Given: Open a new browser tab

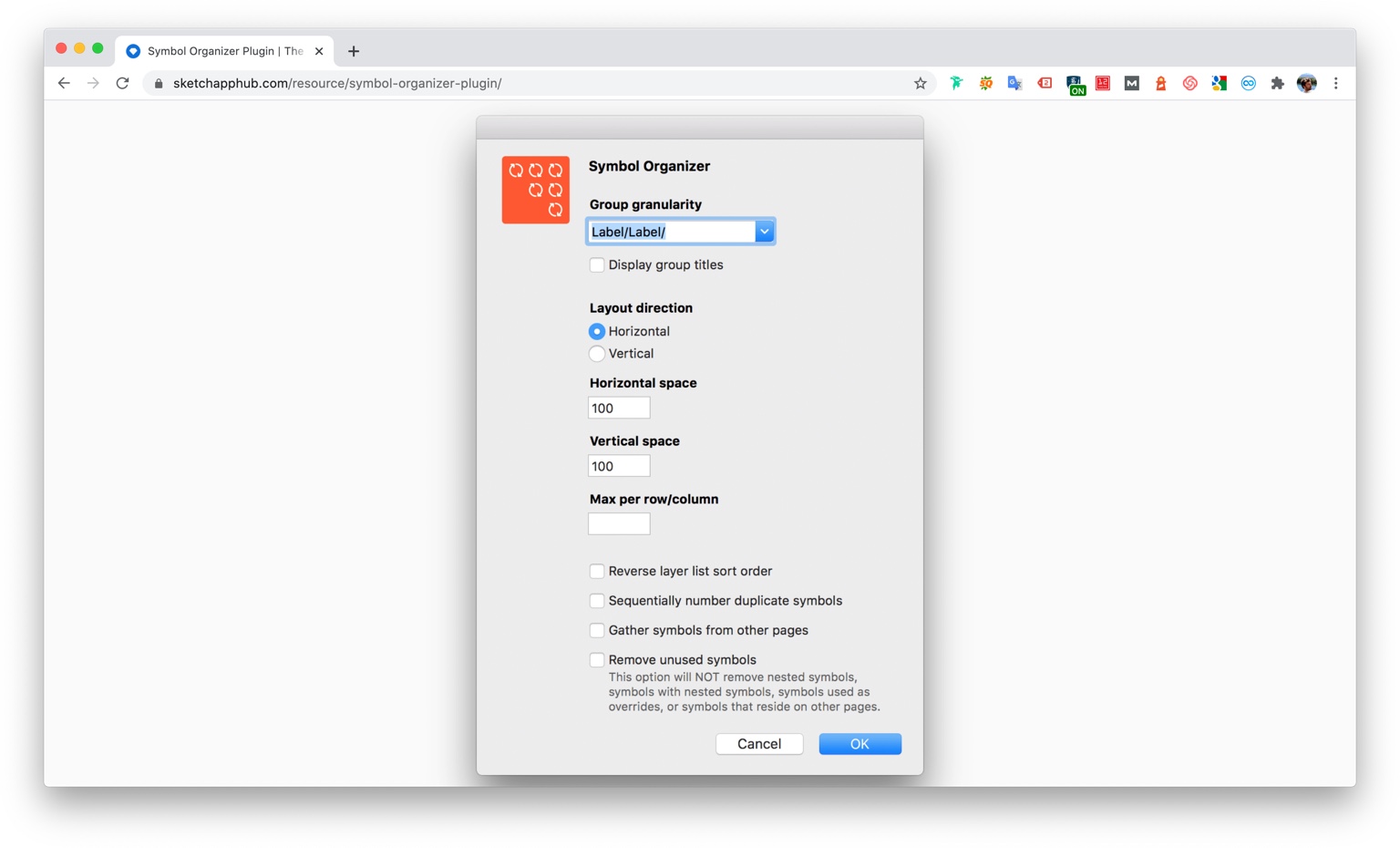Looking at the screenshot, I should 354,51.
